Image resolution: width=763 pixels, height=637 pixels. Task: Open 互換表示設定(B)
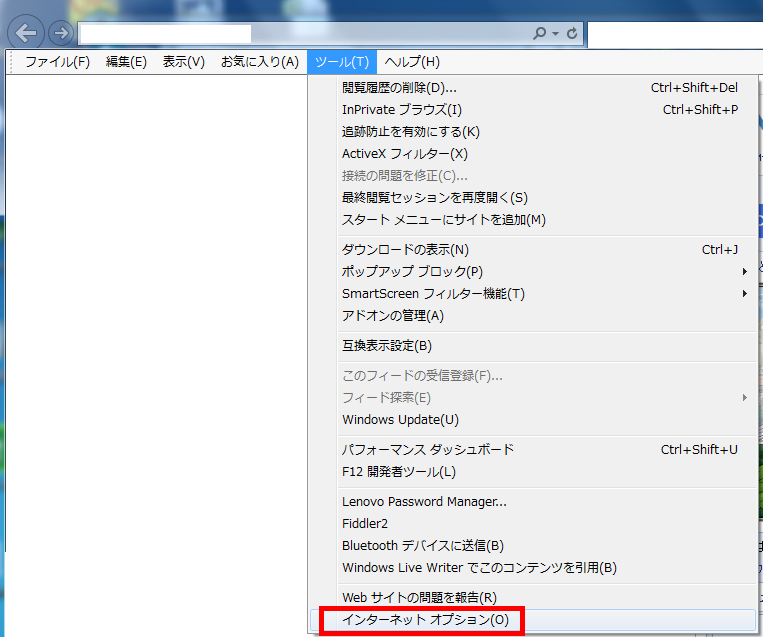[x=533, y=346]
